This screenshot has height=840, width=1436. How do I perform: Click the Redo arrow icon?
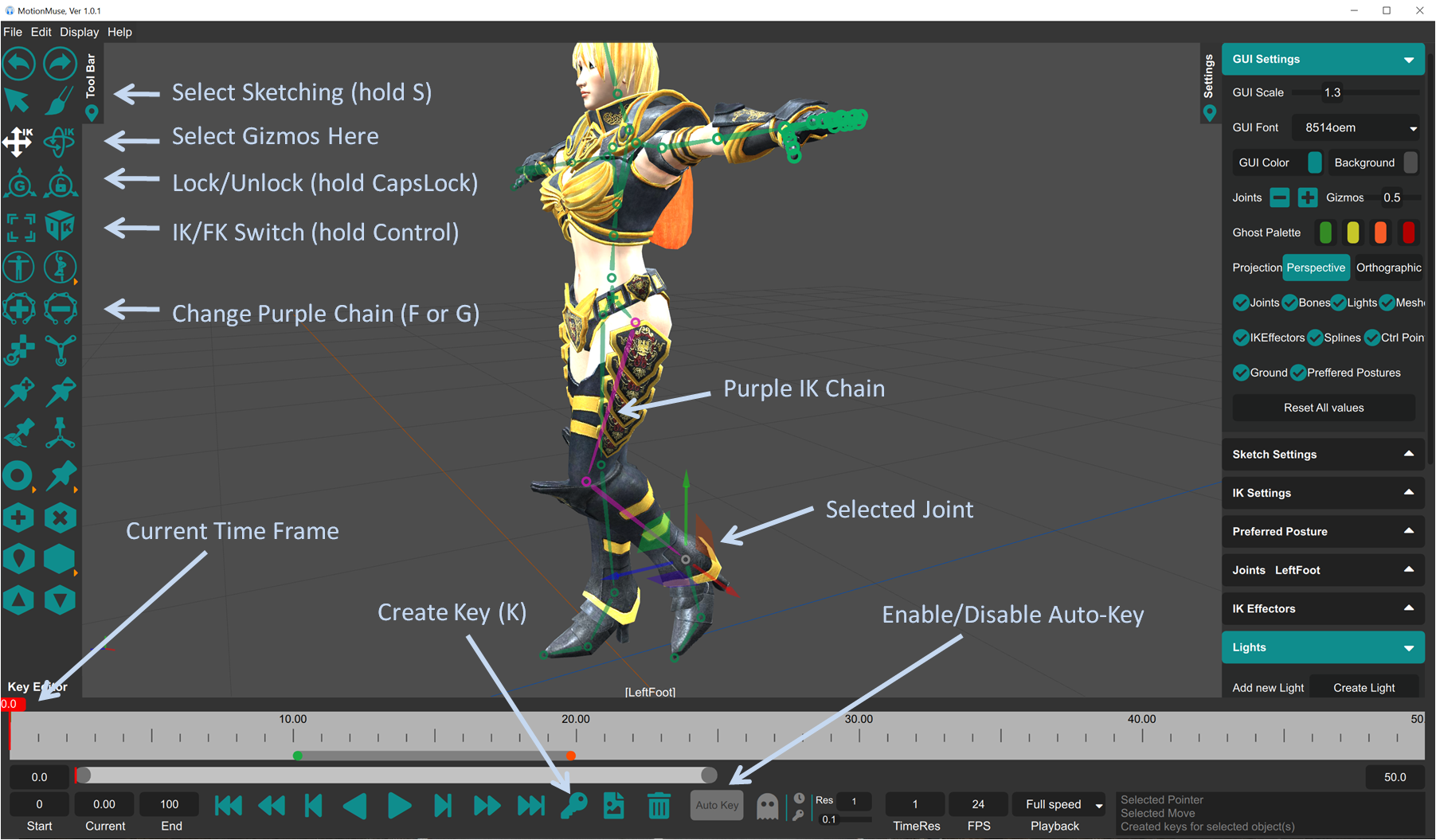click(60, 63)
